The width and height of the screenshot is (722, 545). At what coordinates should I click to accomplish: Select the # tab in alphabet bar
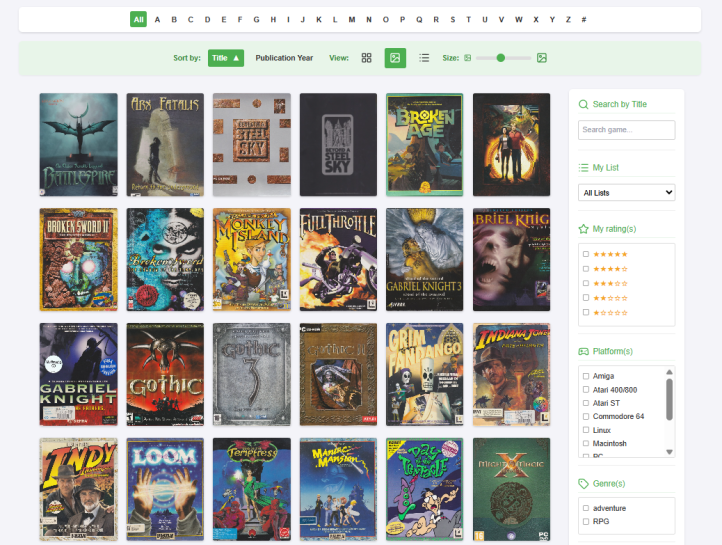click(x=584, y=19)
